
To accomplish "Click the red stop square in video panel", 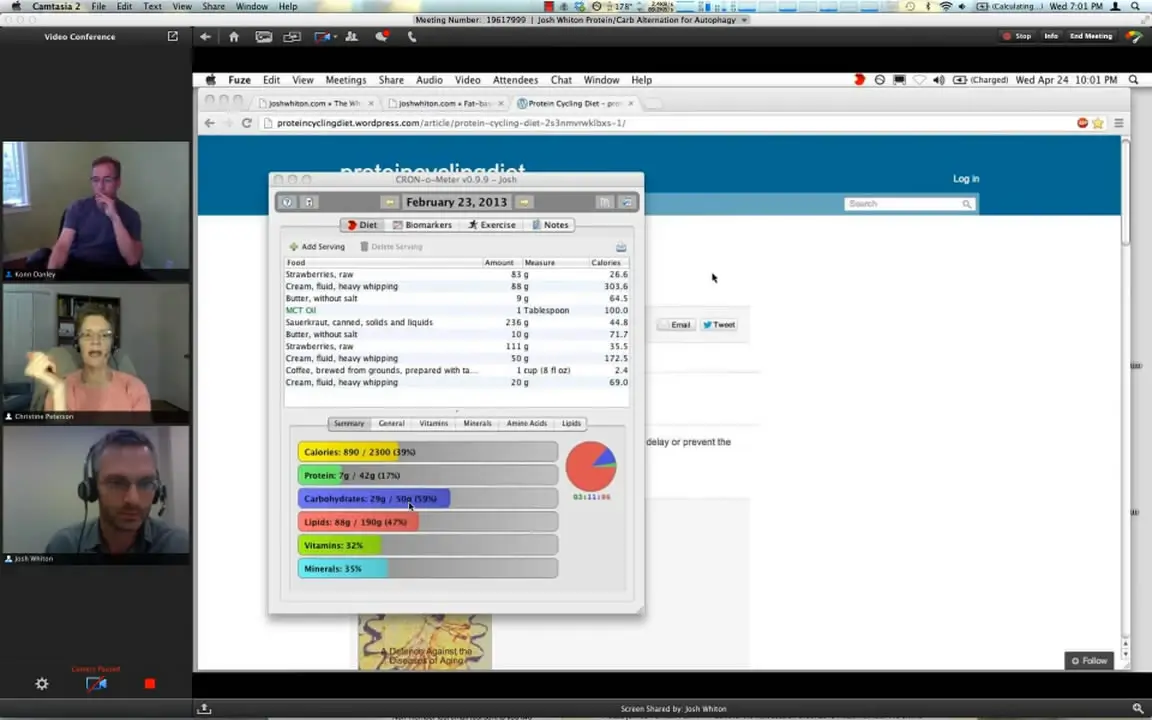I will pyautogui.click(x=150, y=684).
